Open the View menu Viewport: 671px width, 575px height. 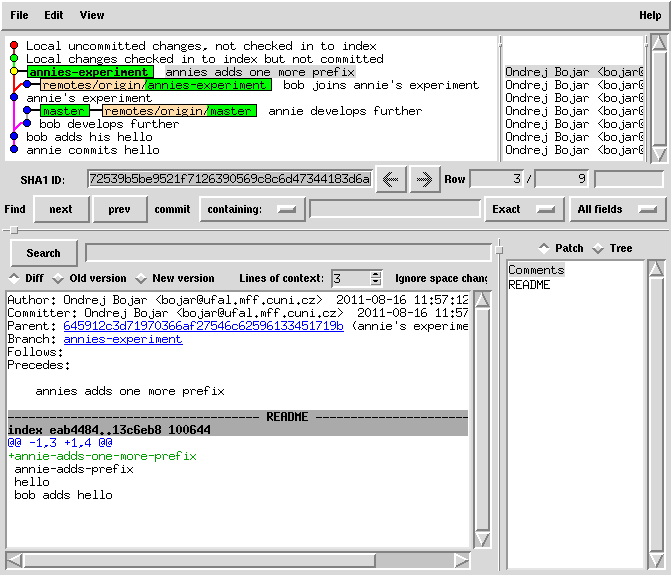click(x=91, y=15)
